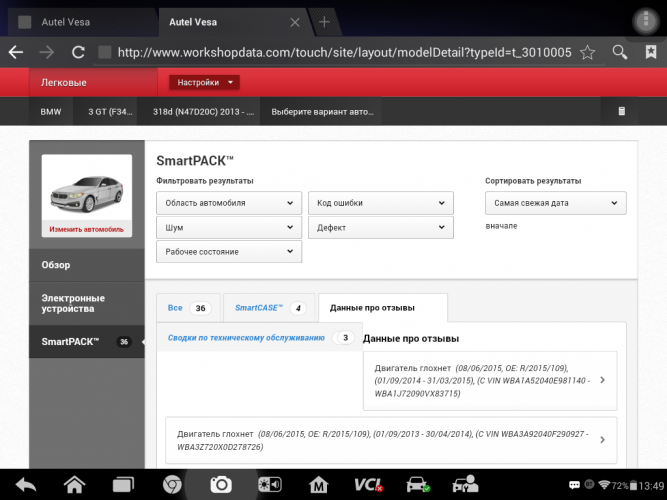This screenshot has height=500, width=667.
Task: Open Самая свежая дата sort dropdown
Action: pos(556,203)
